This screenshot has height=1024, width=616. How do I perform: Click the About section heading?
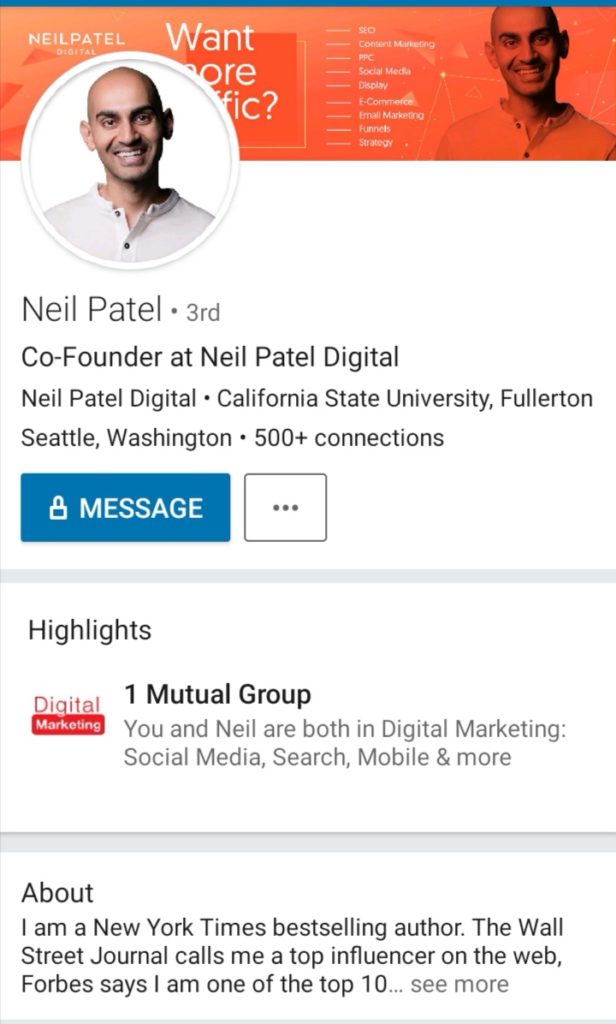[x=58, y=893]
